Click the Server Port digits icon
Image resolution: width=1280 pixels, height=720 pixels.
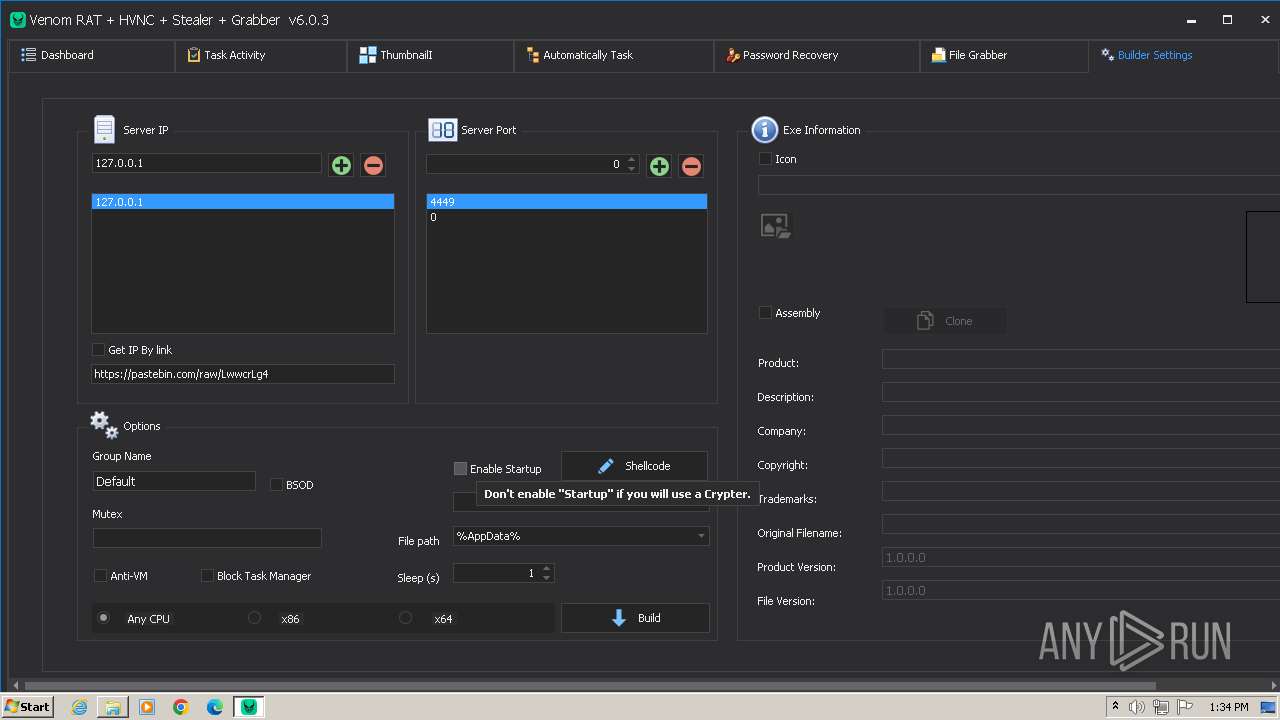[442, 129]
